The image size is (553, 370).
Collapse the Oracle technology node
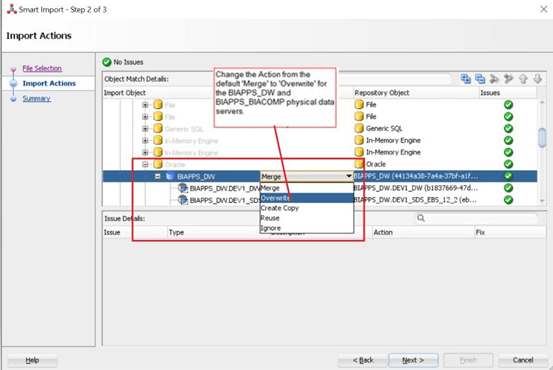[x=145, y=164]
